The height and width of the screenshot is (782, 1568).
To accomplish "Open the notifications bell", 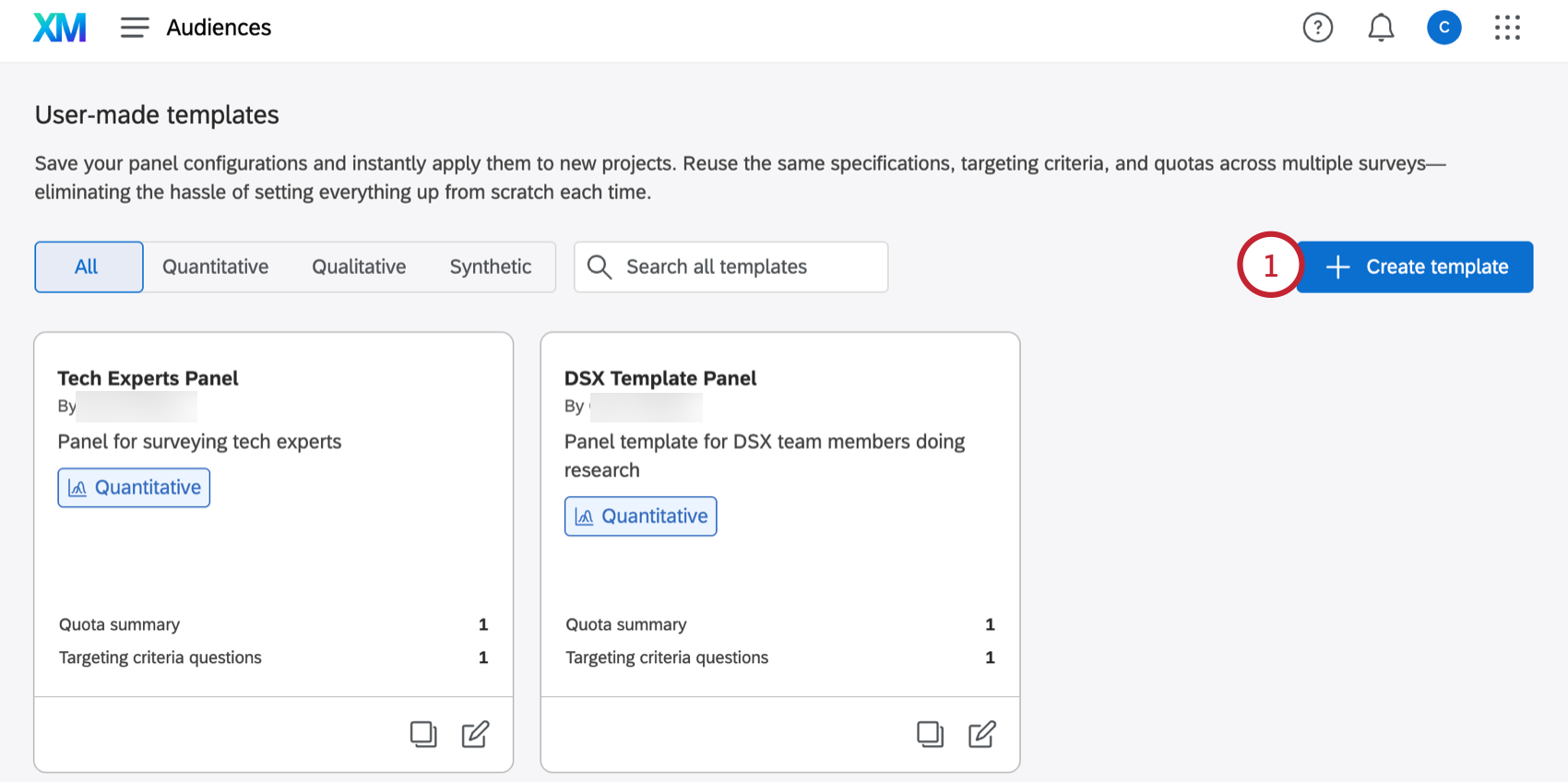I will click(1380, 28).
